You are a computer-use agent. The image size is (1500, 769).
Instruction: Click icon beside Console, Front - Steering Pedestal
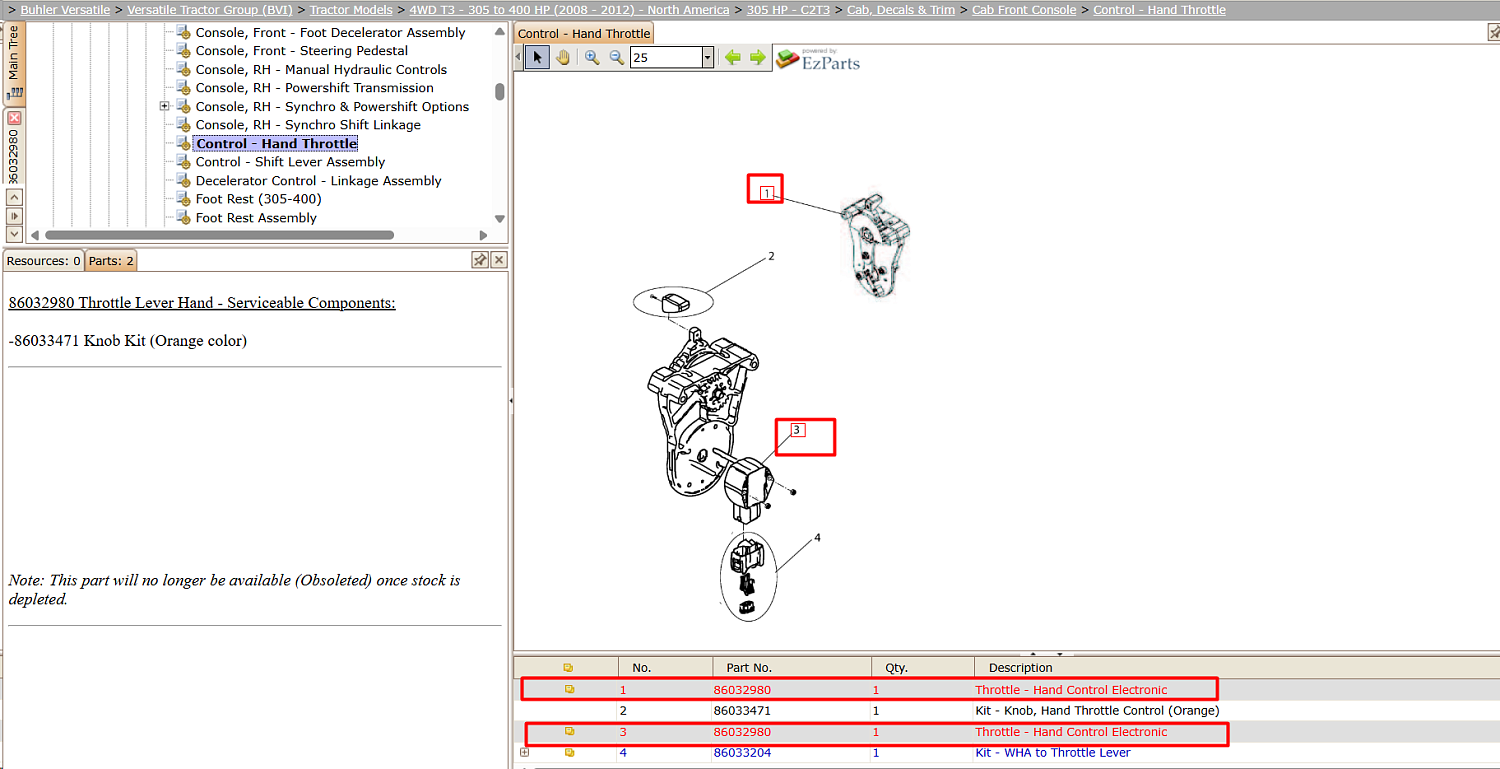183,50
